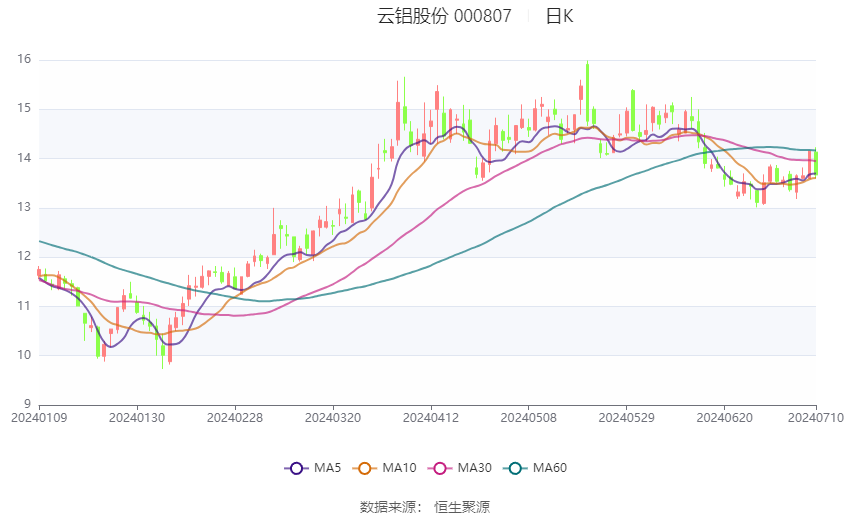Click x-axis date label 20240109
The image size is (850, 517).
[x=39, y=418]
